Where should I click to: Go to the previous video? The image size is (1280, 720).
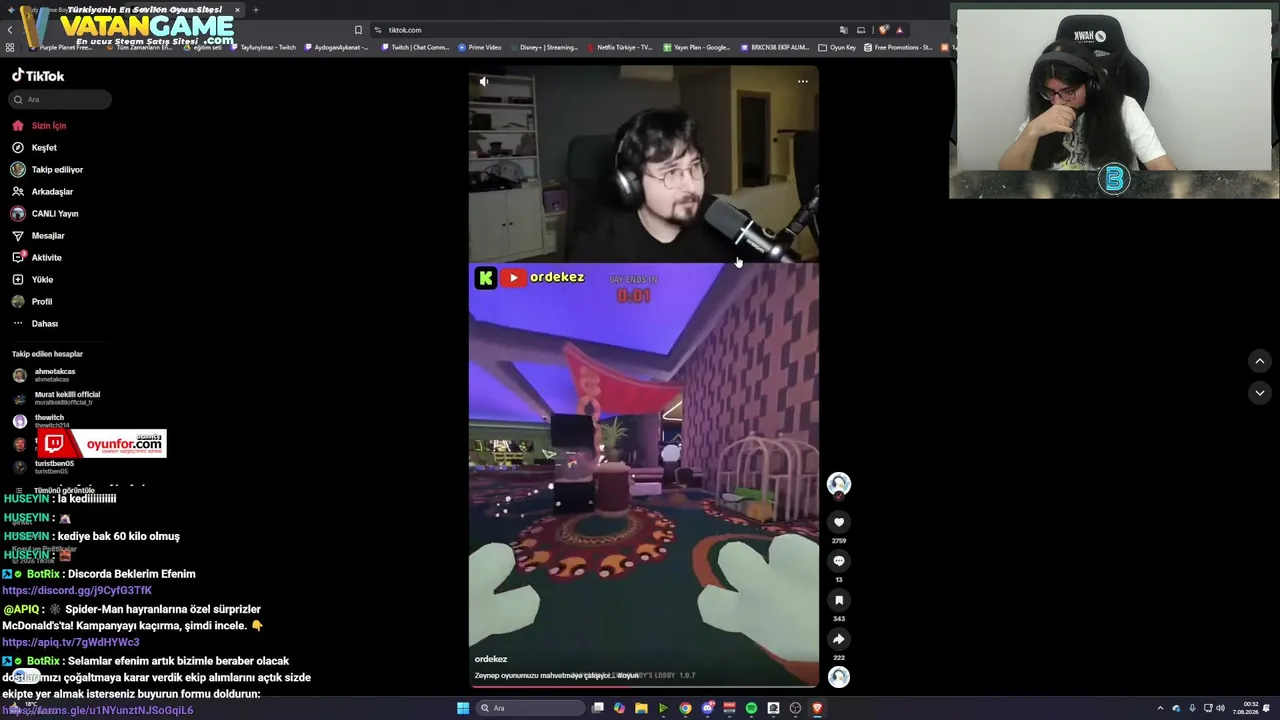1260,361
